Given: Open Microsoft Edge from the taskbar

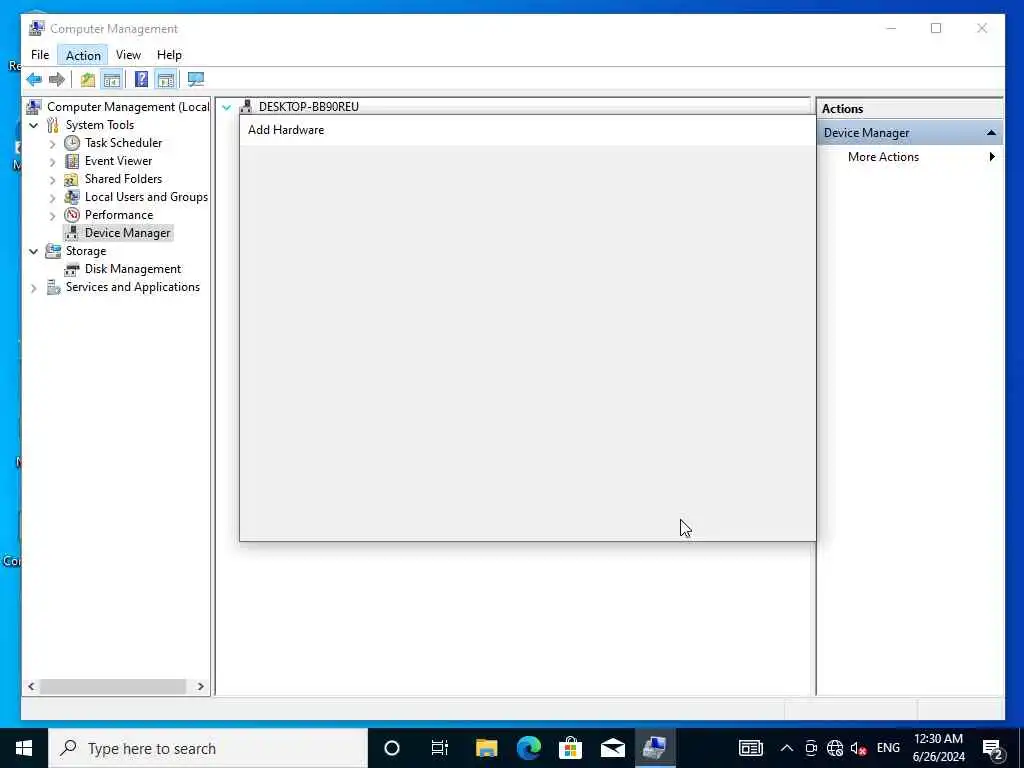Looking at the screenshot, I should click(x=528, y=748).
